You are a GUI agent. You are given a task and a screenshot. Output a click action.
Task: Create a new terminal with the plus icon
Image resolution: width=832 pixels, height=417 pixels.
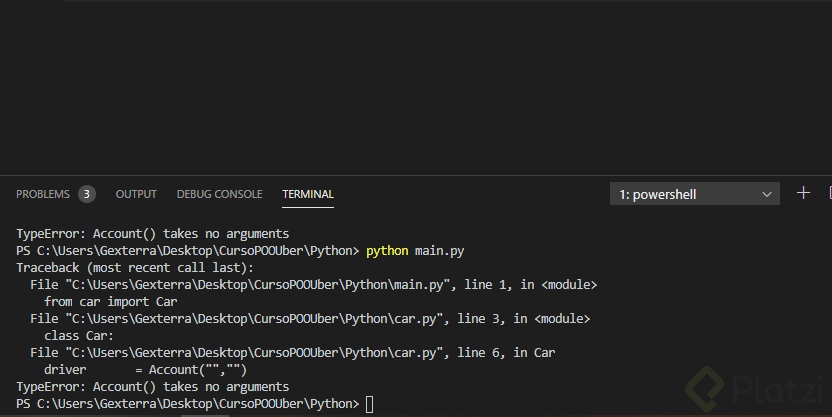coord(803,193)
